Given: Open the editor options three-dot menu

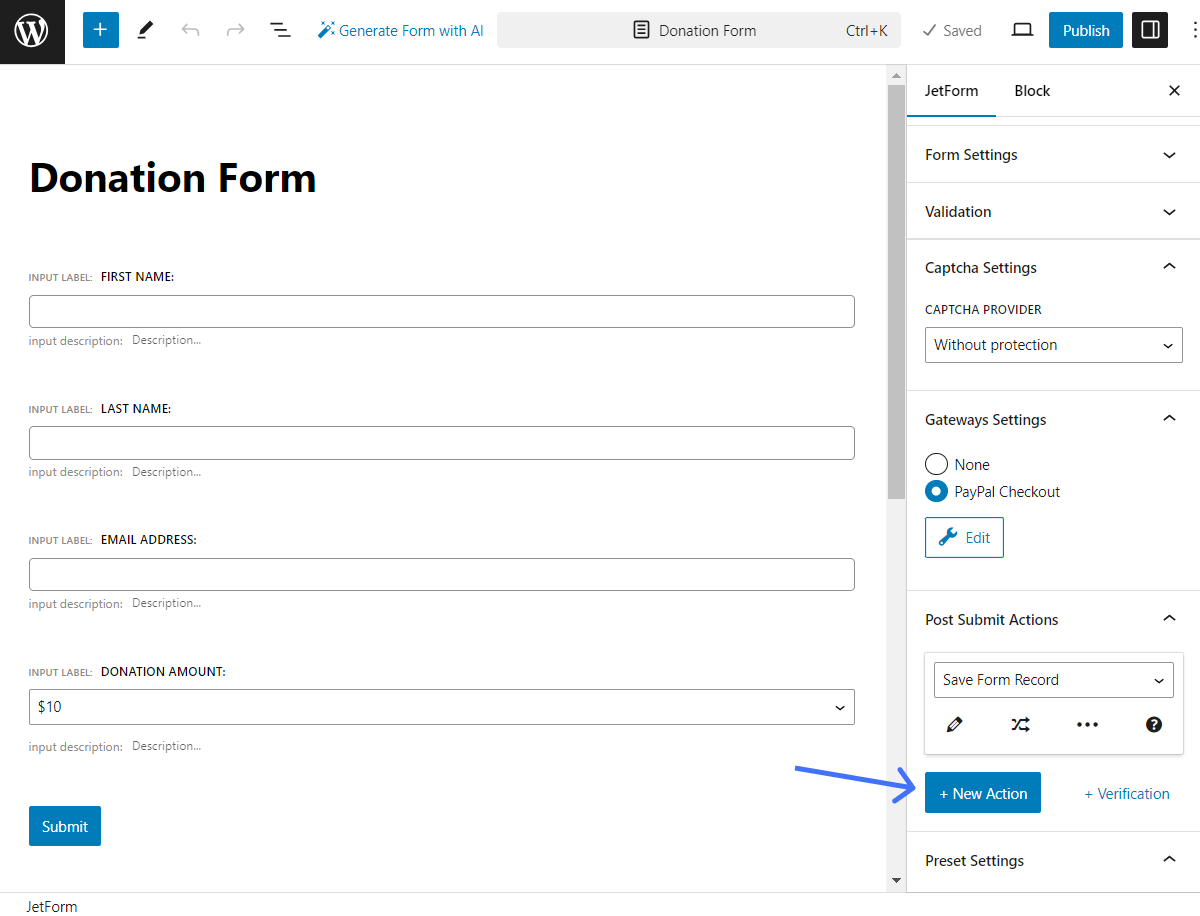Looking at the screenshot, I should (1194, 30).
